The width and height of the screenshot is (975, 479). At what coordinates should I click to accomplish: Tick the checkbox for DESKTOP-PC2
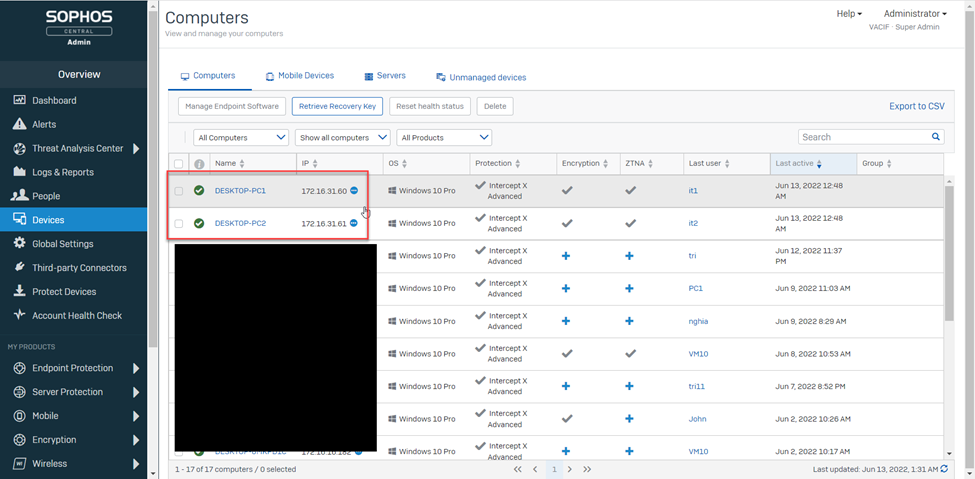(179, 223)
